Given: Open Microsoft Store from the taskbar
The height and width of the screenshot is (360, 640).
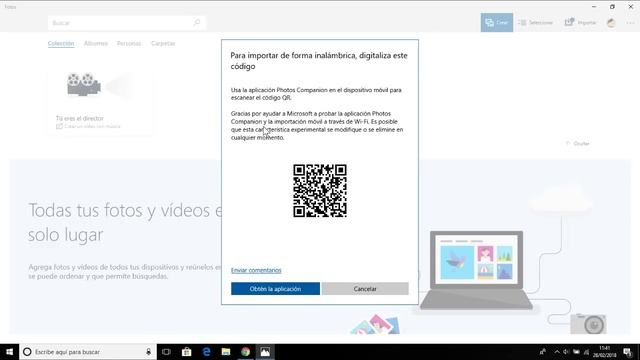Looking at the screenshot, I should click(x=187, y=351).
